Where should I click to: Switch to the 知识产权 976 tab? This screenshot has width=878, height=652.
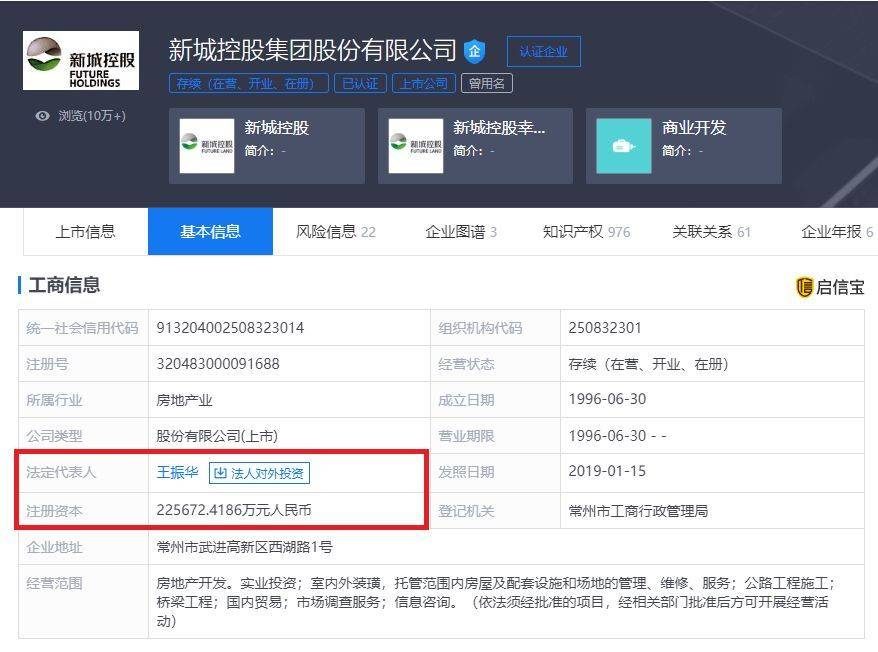click(586, 231)
